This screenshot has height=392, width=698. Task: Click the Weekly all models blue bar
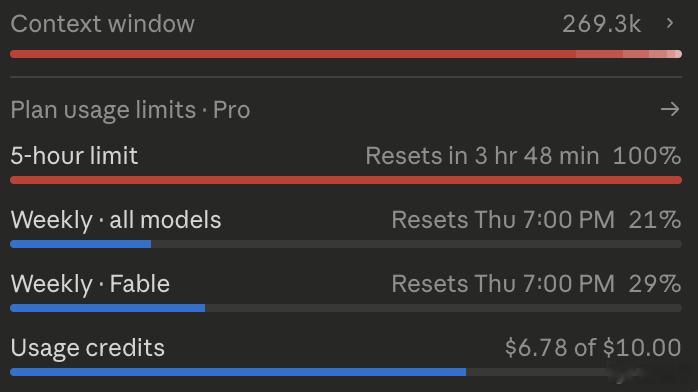(346, 244)
